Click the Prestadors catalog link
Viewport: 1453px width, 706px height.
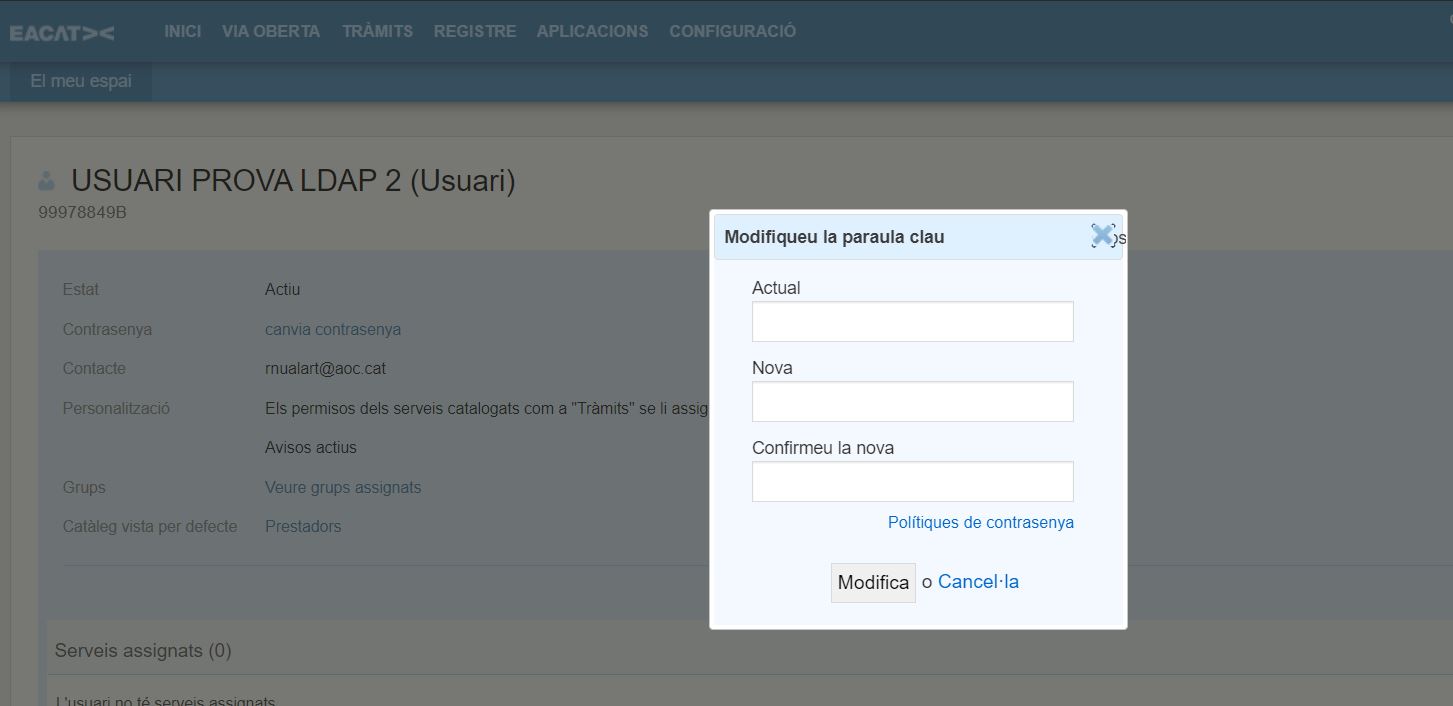pyautogui.click(x=302, y=526)
